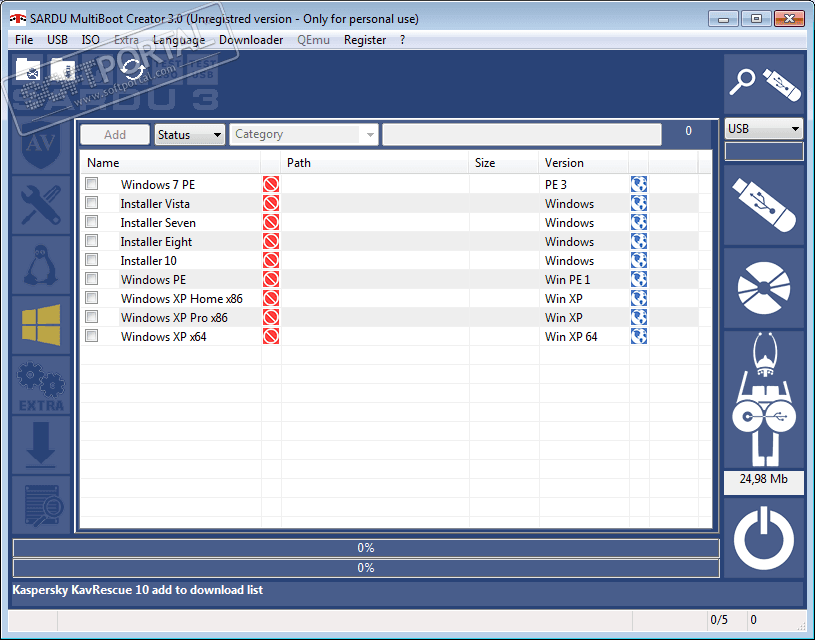Click the Create ISO disc icon
The image size is (815, 640).
tap(764, 288)
